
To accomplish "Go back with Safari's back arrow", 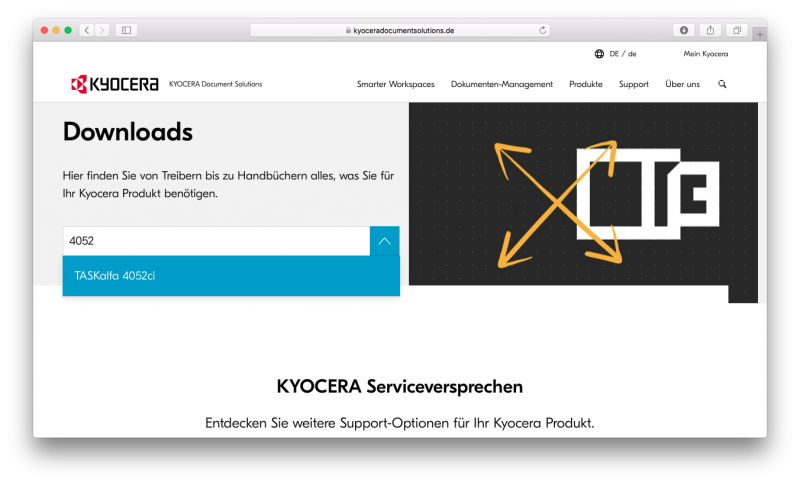I will [x=87, y=30].
